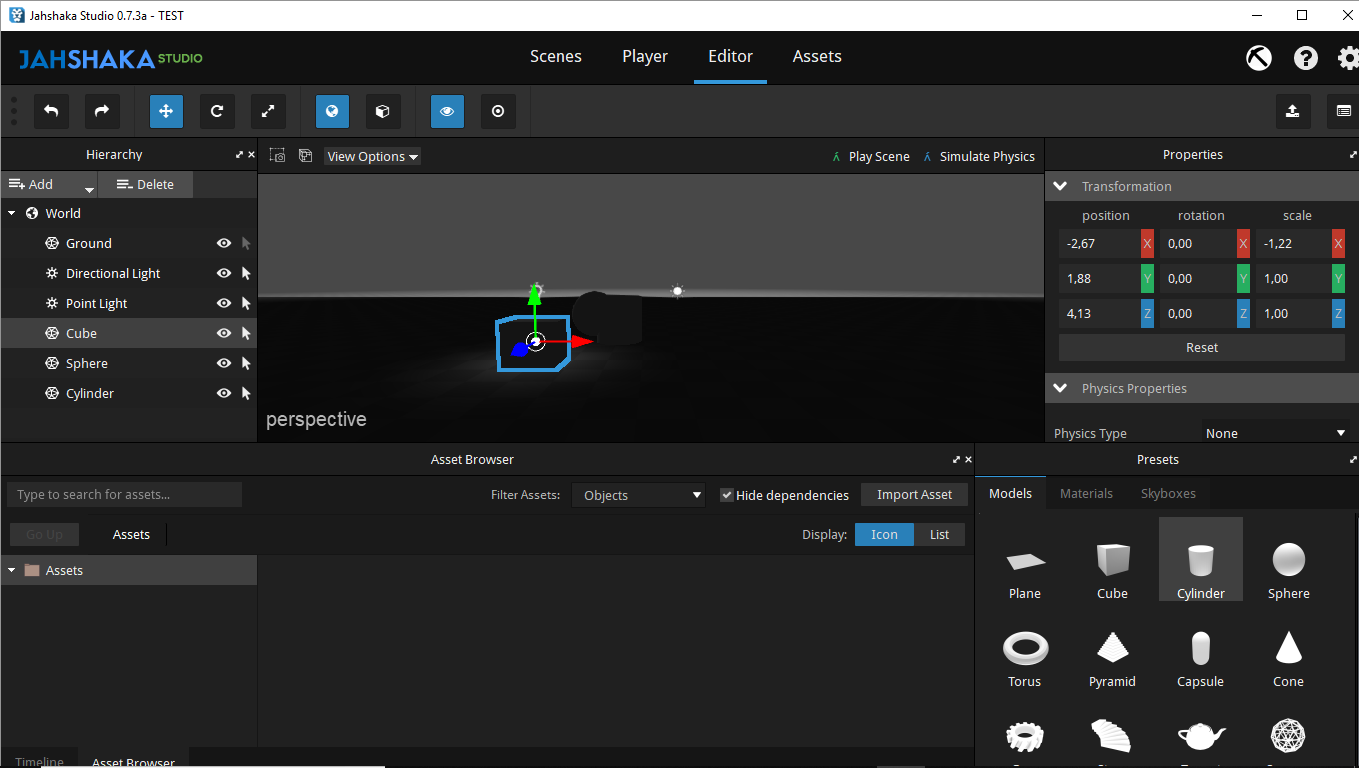Screen dimensions: 1359x768
Task: Close the Asset Browser panel
Action: tap(968, 460)
